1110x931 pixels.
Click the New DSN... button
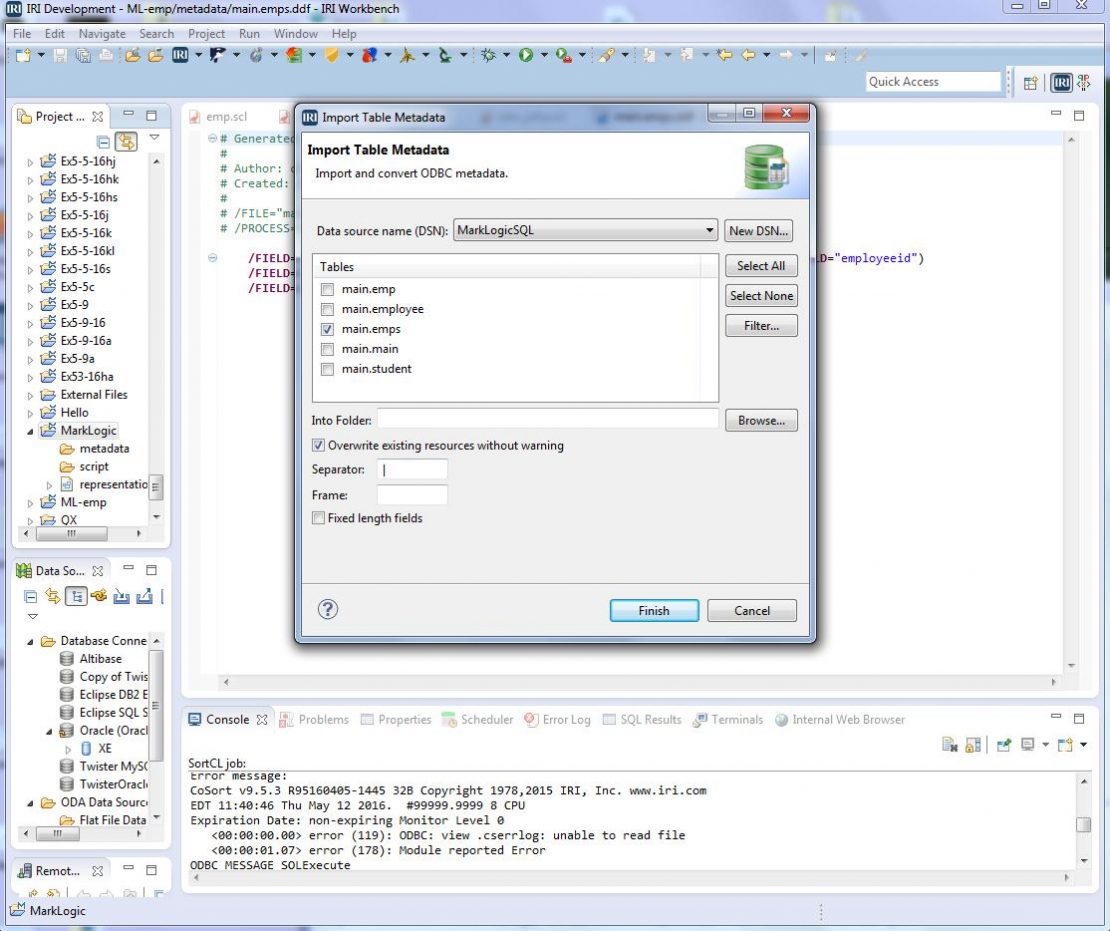tap(757, 231)
